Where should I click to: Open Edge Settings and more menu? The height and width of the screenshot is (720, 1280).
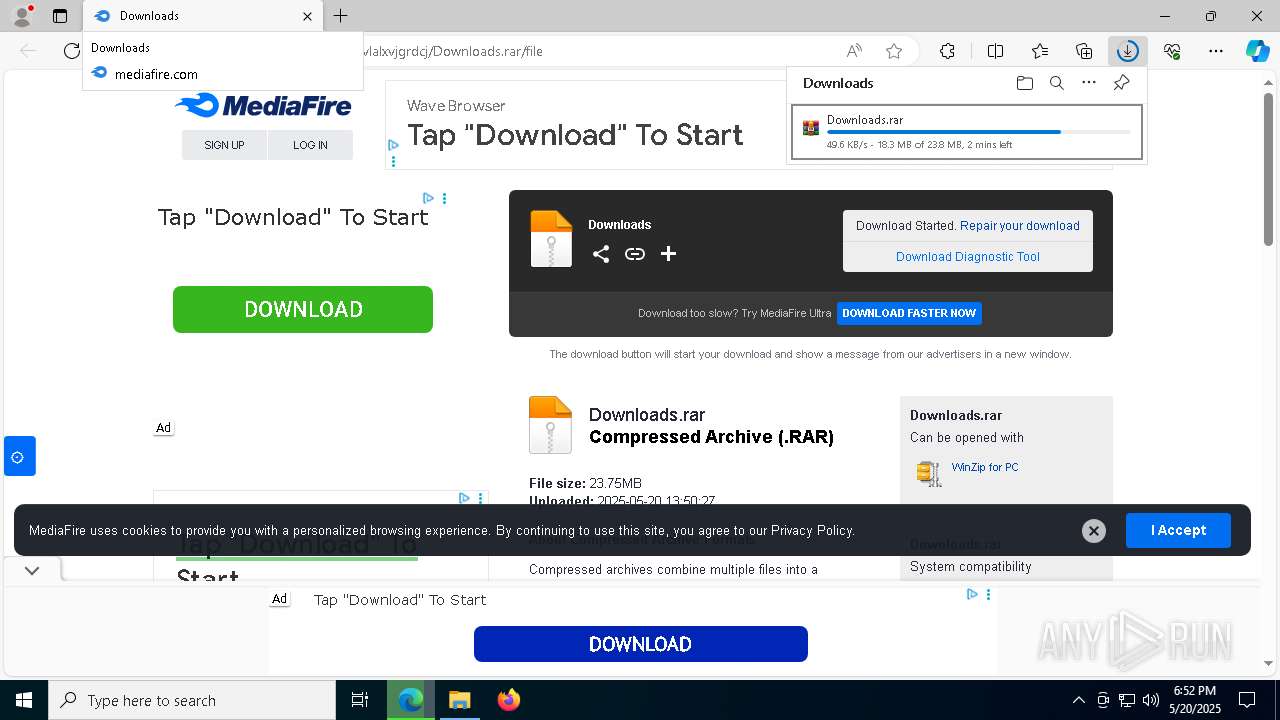(x=1216, y=51)
